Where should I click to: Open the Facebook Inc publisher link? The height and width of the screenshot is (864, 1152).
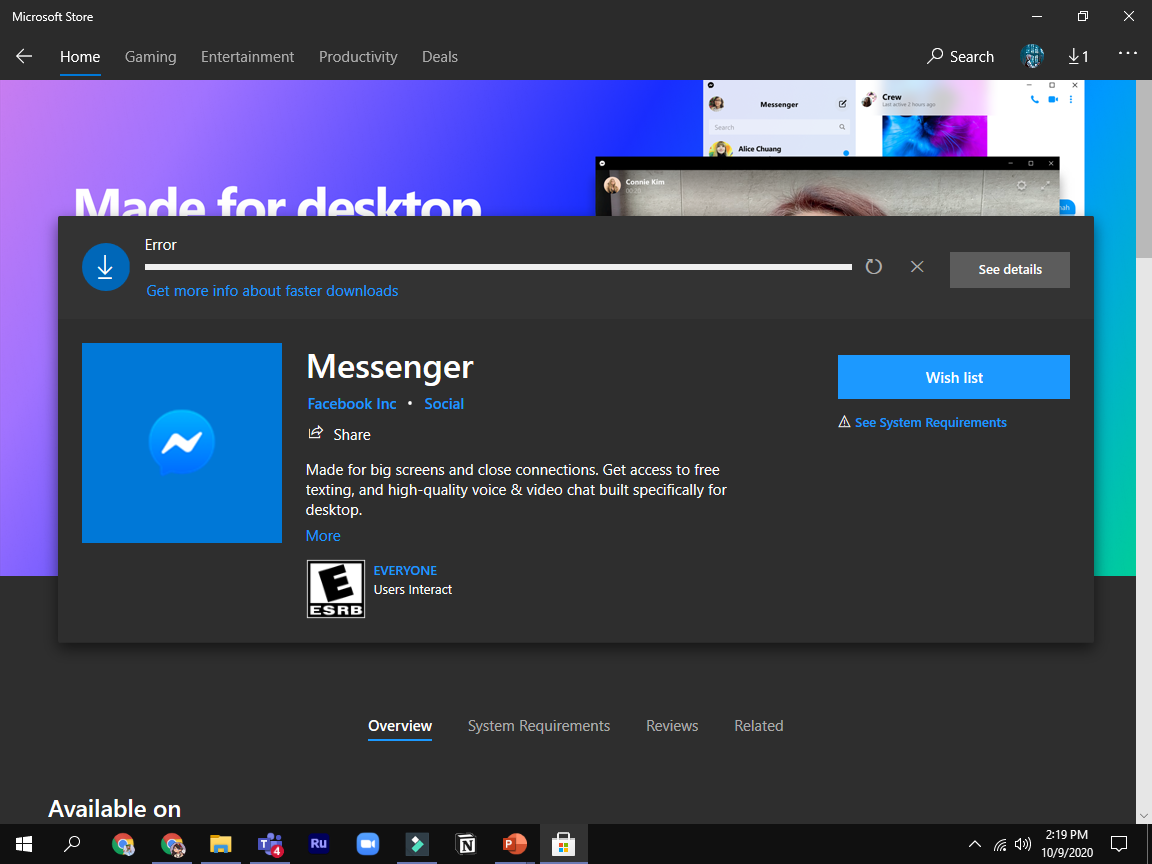pos(351,403)
